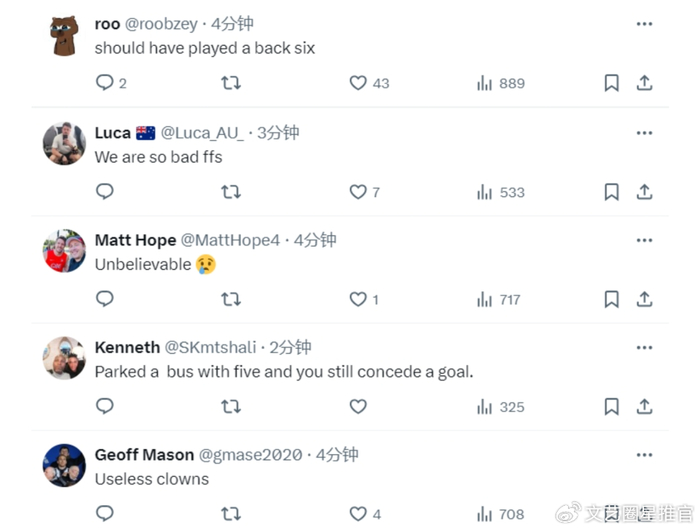700x530 pixels.
Task: Bookmark roo's tweet
Action: click(612, 83)
